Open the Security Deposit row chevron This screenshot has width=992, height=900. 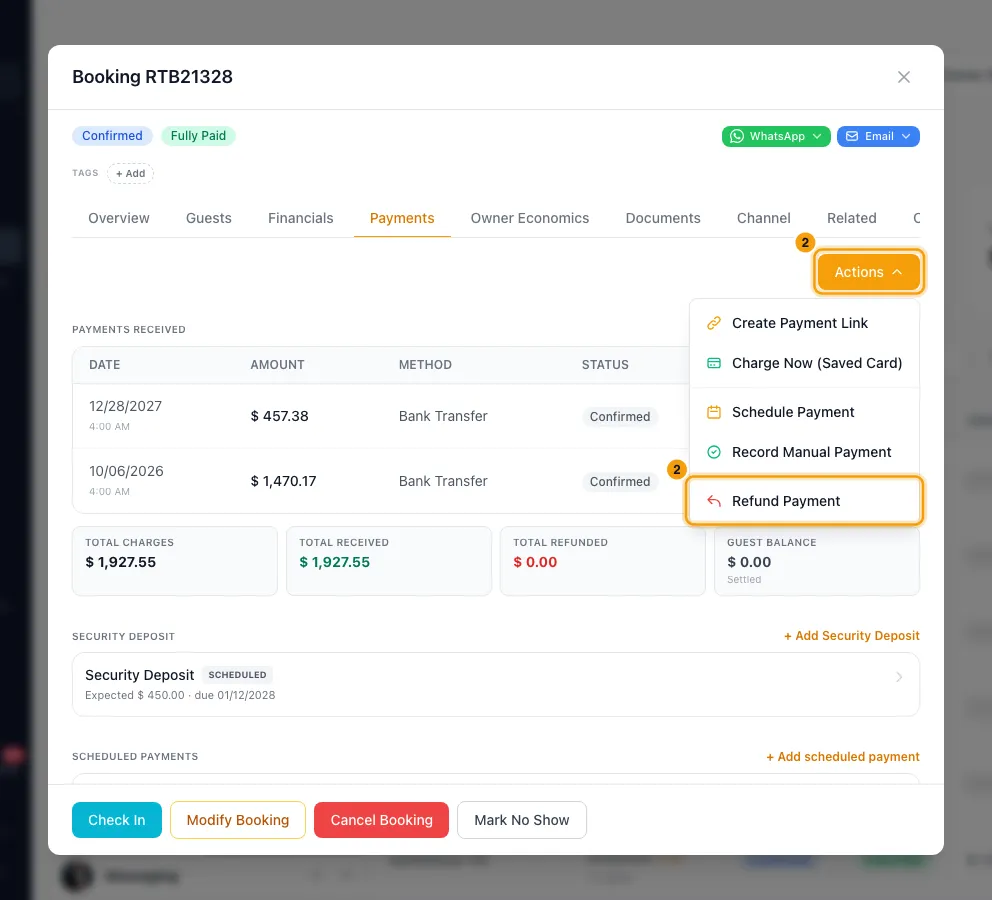pos(898,677)
